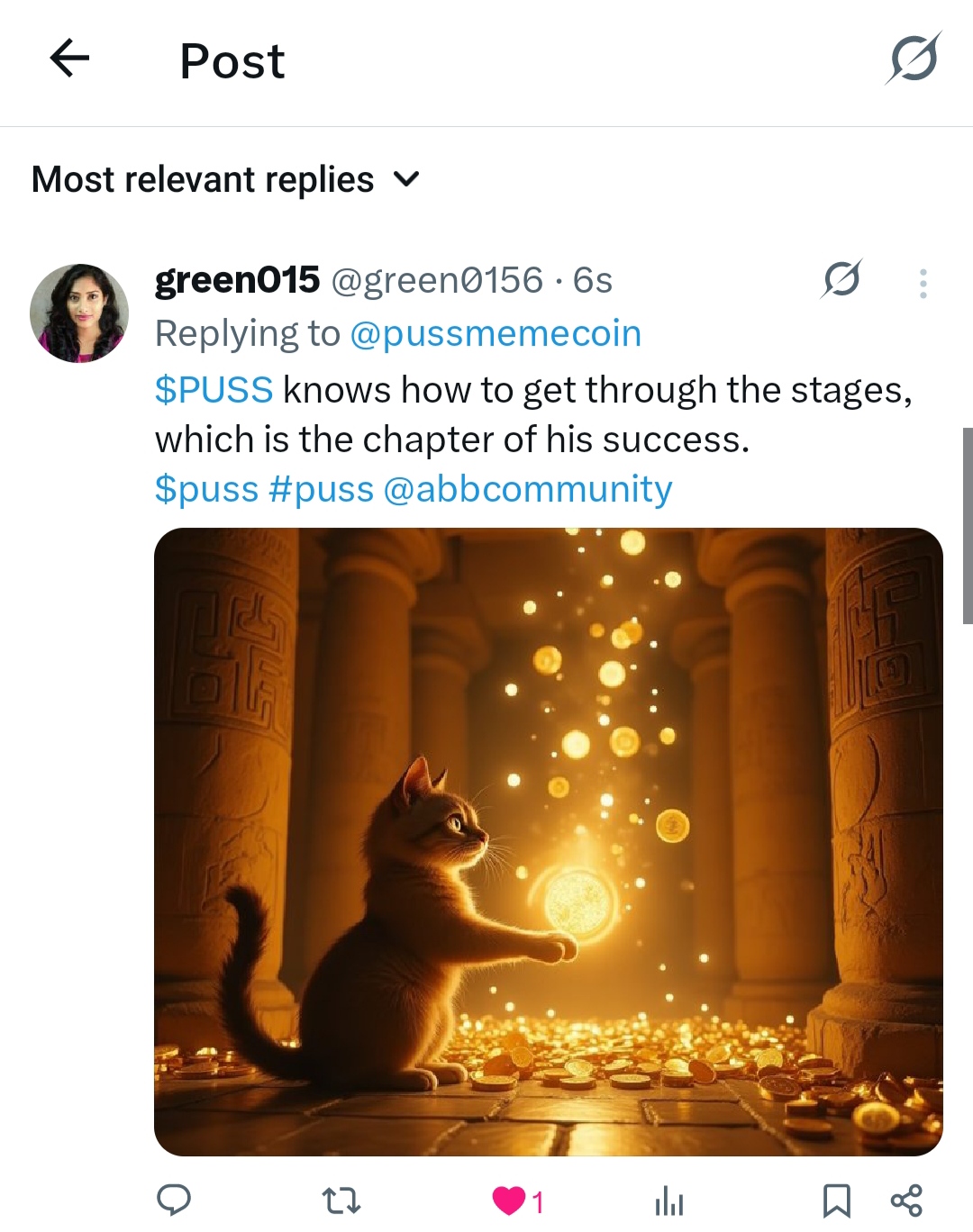Tap the lowercase $puss cashtag
This screenshot has height=1232, width=973.
coord(206,489)
